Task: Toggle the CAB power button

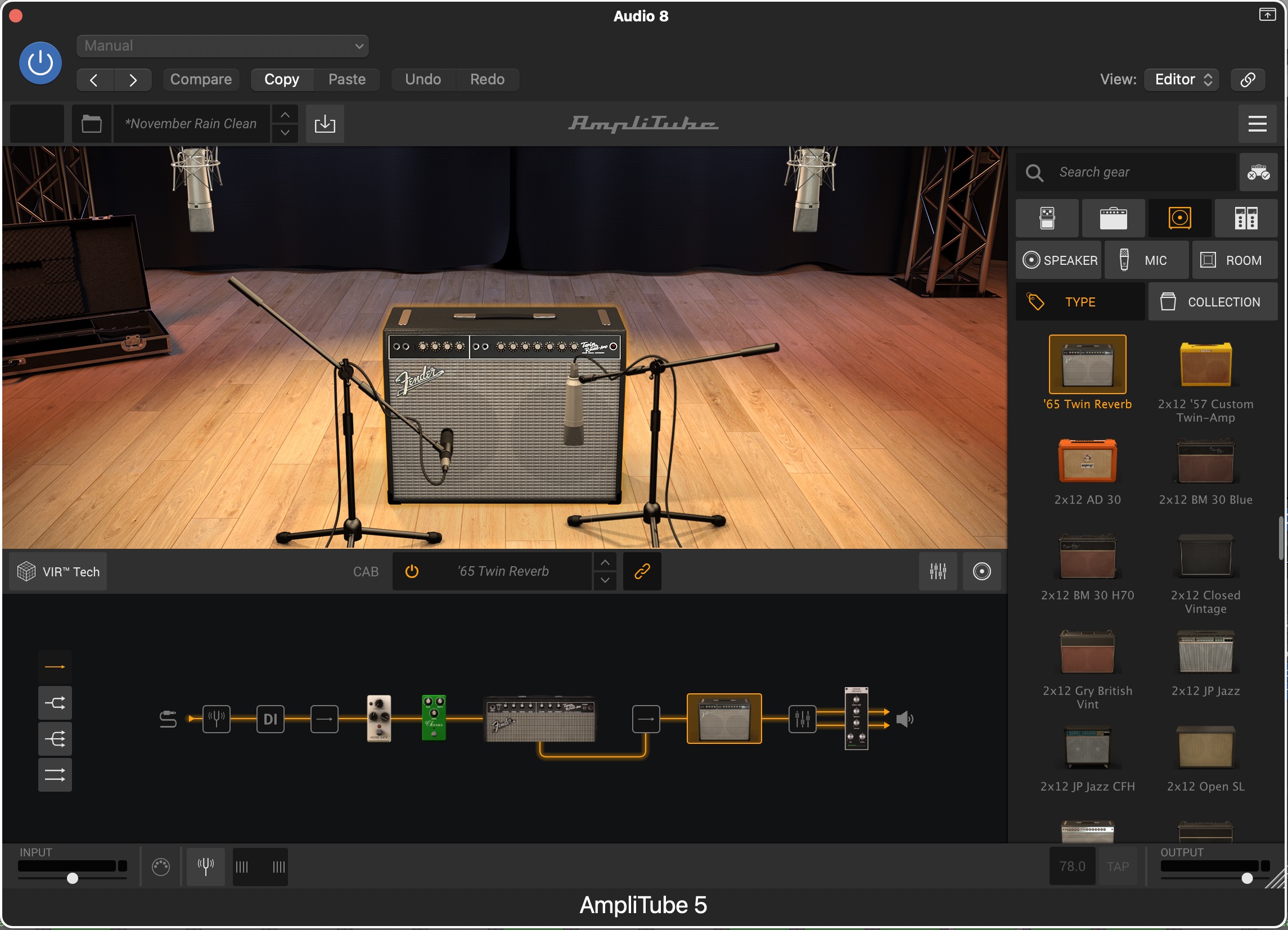Action: pyautogui.click(x=412, y=572)
